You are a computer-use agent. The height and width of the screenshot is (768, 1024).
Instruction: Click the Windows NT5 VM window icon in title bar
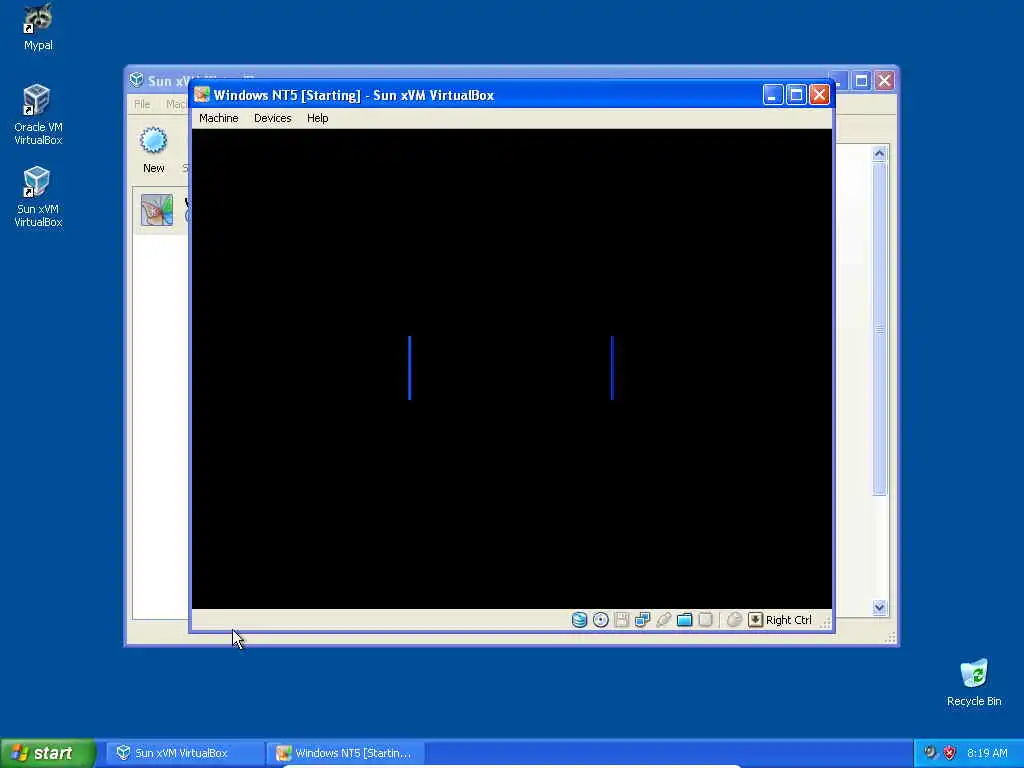[202, 95]
